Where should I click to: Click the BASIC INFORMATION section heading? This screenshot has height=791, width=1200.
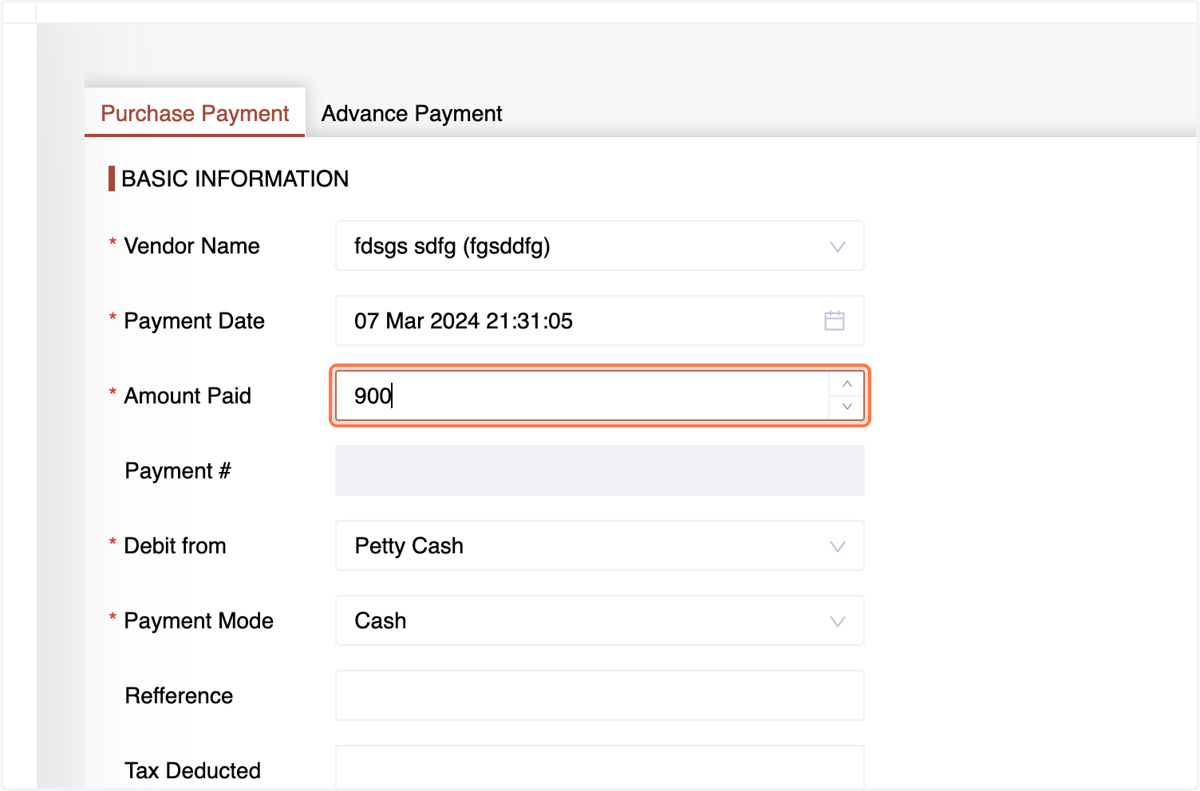[x=235, y=179]
